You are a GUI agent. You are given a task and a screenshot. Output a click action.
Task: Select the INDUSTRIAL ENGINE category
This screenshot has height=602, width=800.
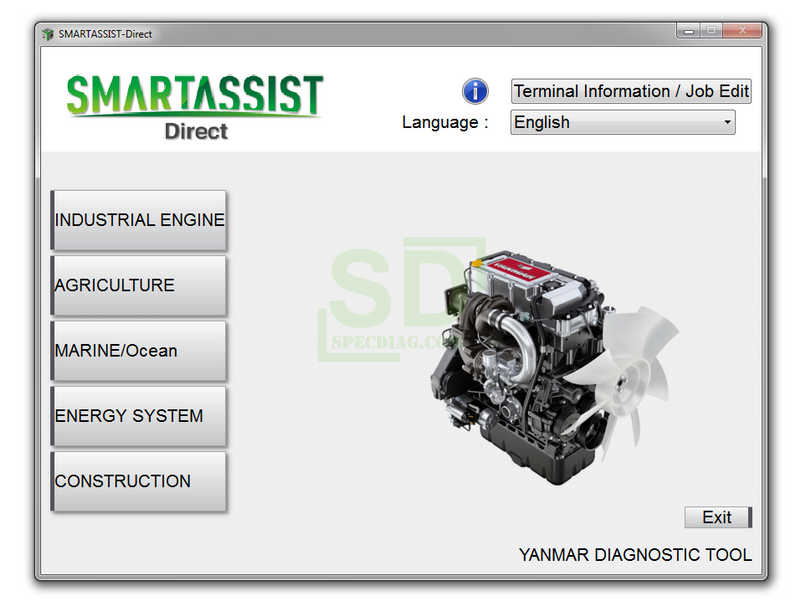(x=139, y=220)
